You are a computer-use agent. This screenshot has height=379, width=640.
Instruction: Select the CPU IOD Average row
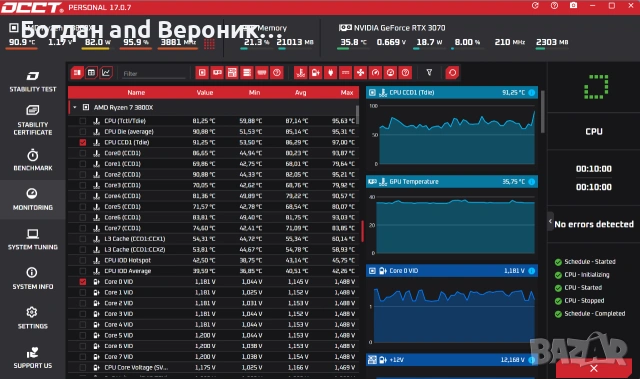coord(213,271)
